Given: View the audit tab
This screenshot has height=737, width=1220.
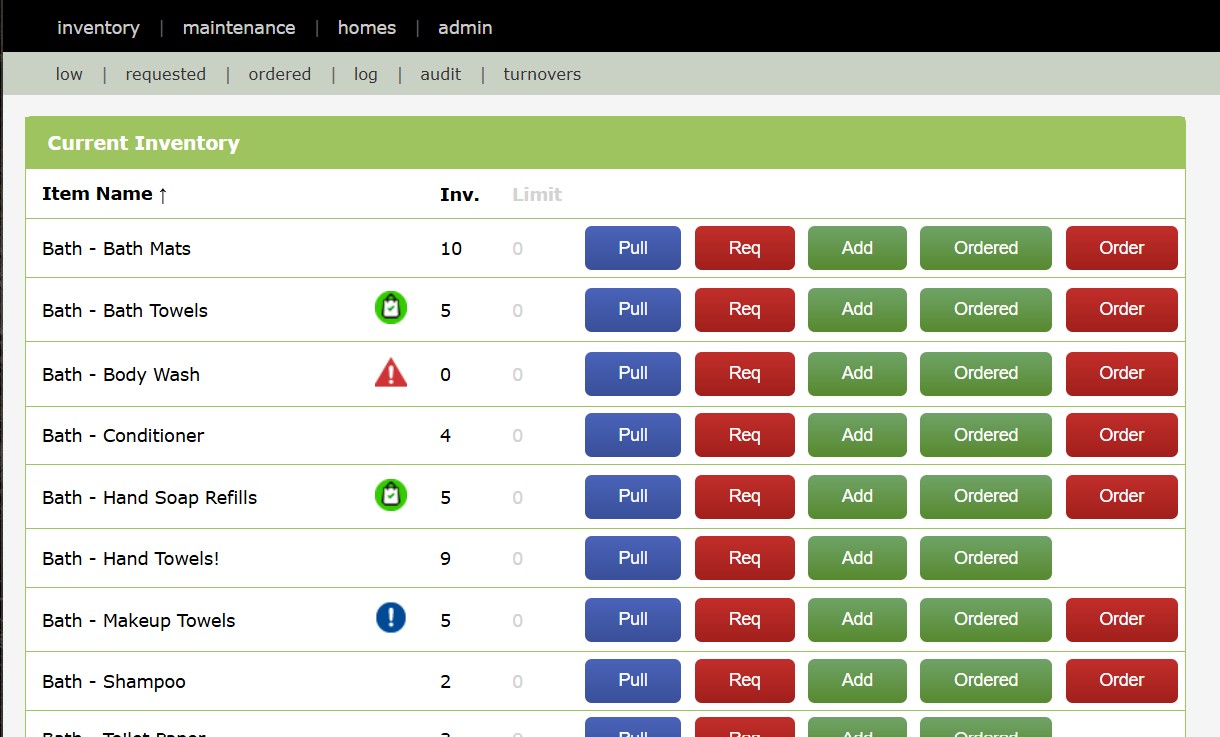Looking at the screenshot, I should point(441,74).
